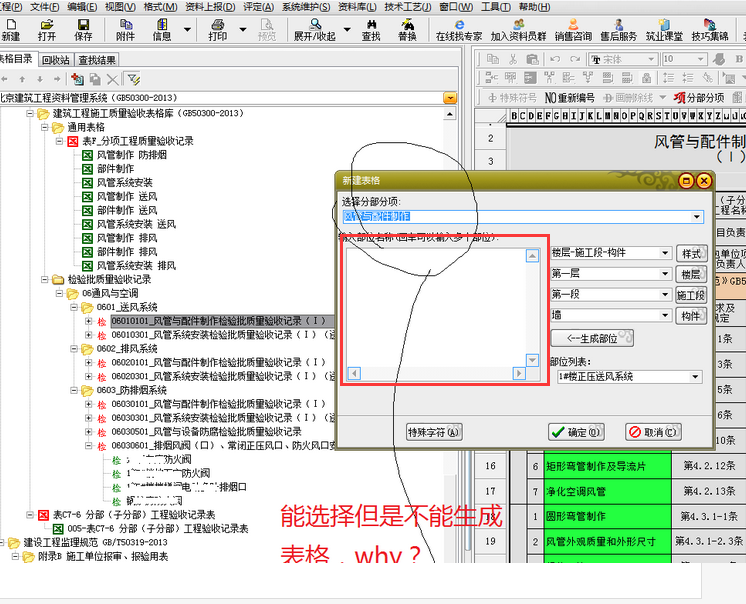This screenshot has width=746, height=604.
Task: Open the 部位列表 dropdown
Action: 696,377
